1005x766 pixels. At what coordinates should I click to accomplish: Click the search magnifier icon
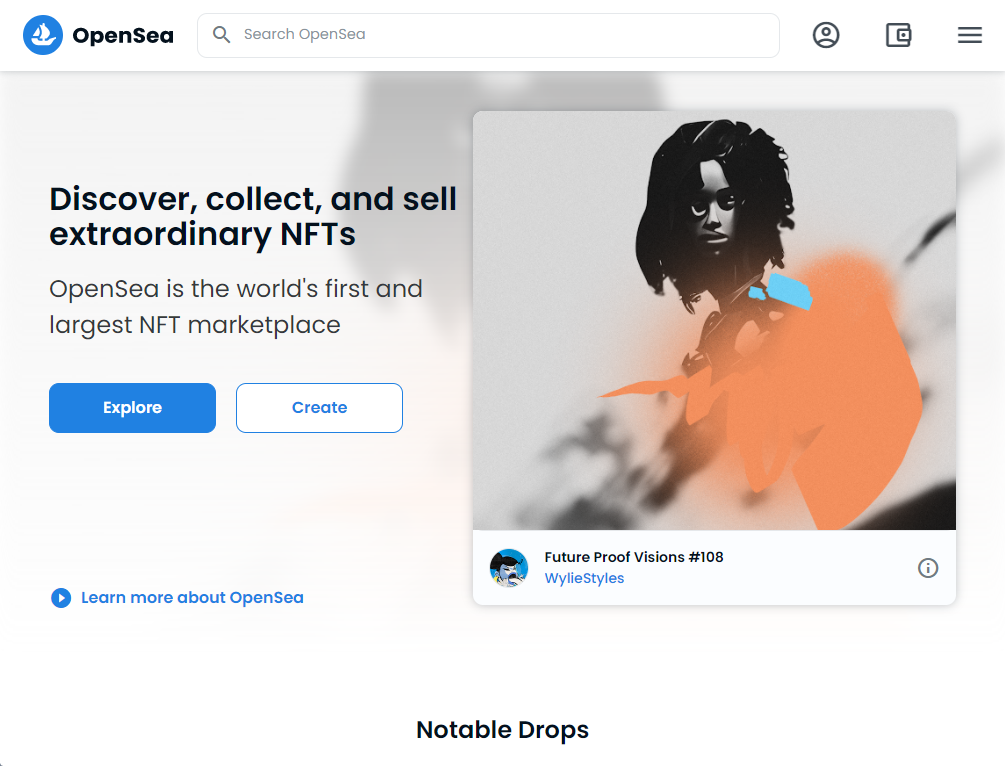click(x=221, y=35)
